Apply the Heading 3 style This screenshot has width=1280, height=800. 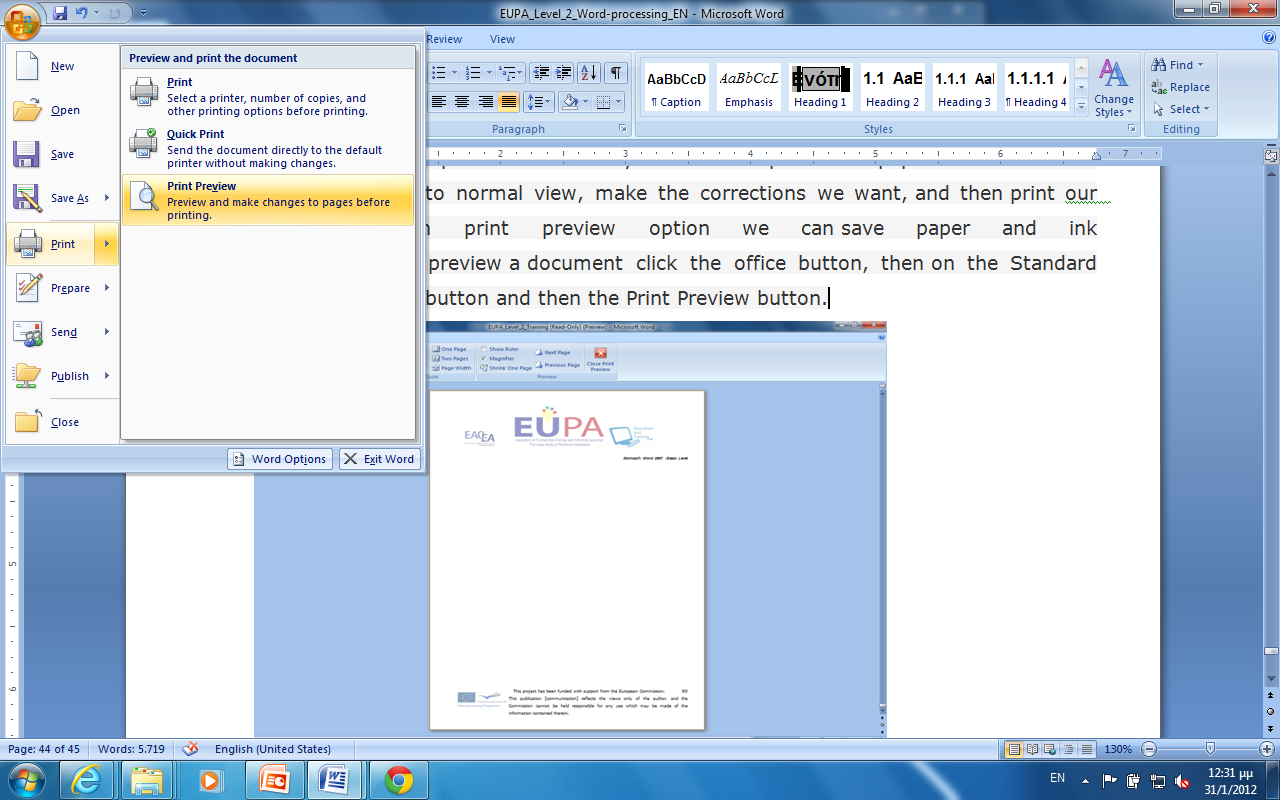click(x=965, y=87)
